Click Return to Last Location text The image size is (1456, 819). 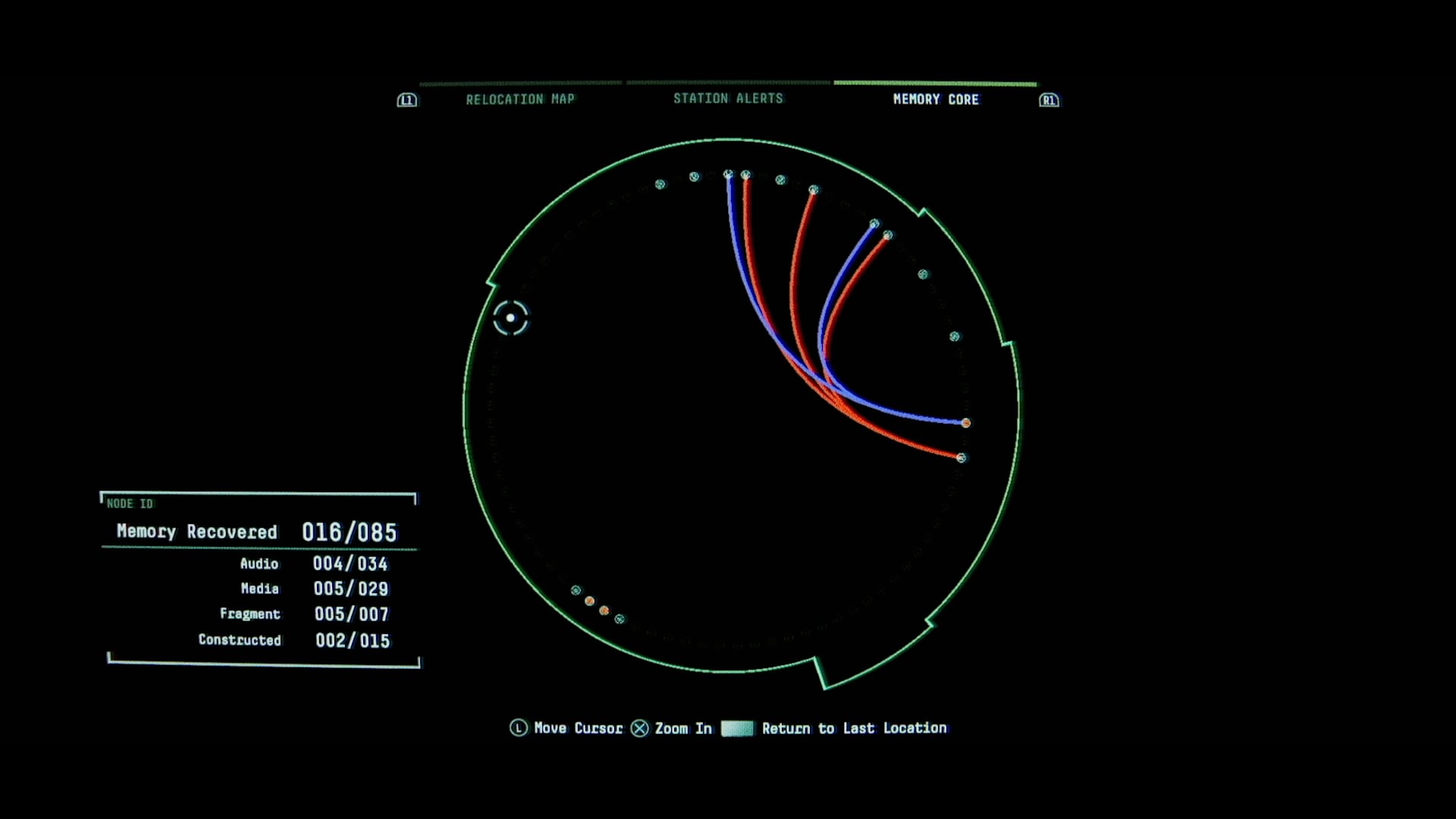pyautogui.click(x=854, y=728)
